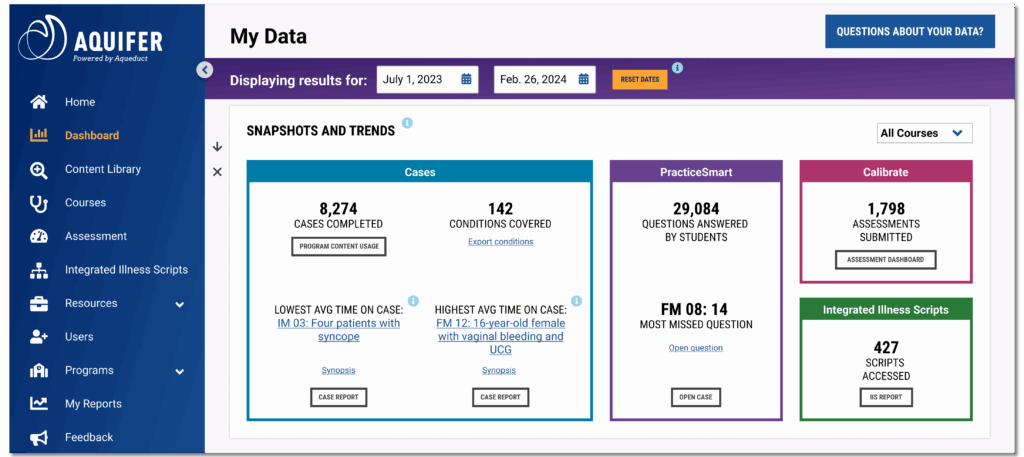Click the Open Case button

696,397
